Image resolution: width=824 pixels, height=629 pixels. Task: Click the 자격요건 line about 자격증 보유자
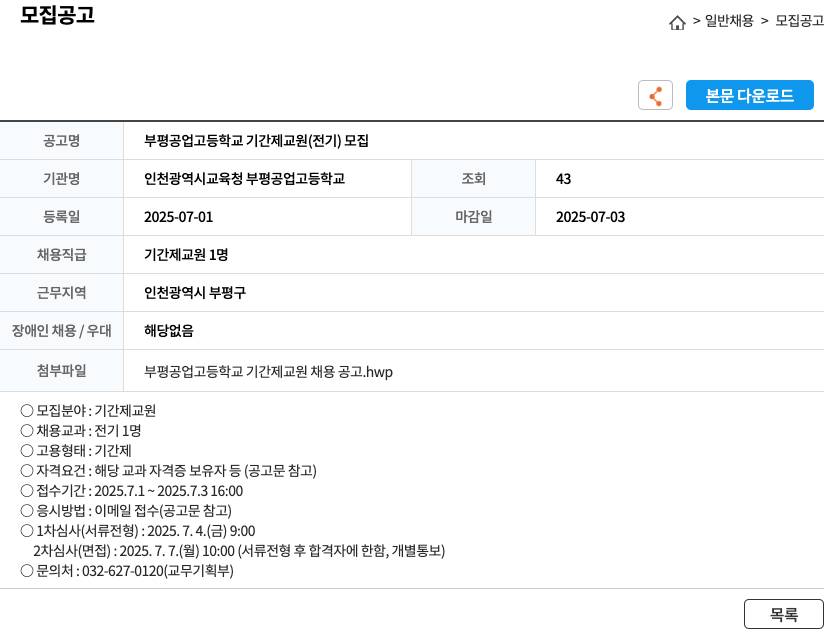coord(168,471)
